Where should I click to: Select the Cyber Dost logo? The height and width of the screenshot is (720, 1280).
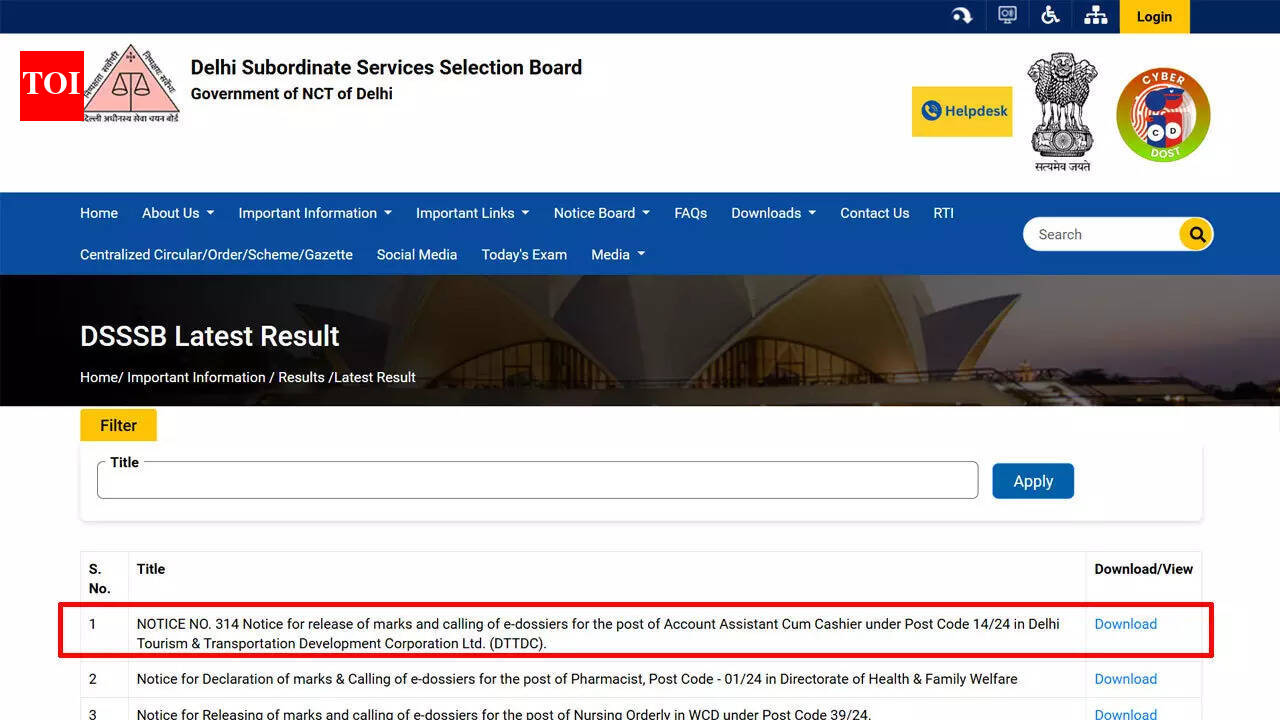1163,114
